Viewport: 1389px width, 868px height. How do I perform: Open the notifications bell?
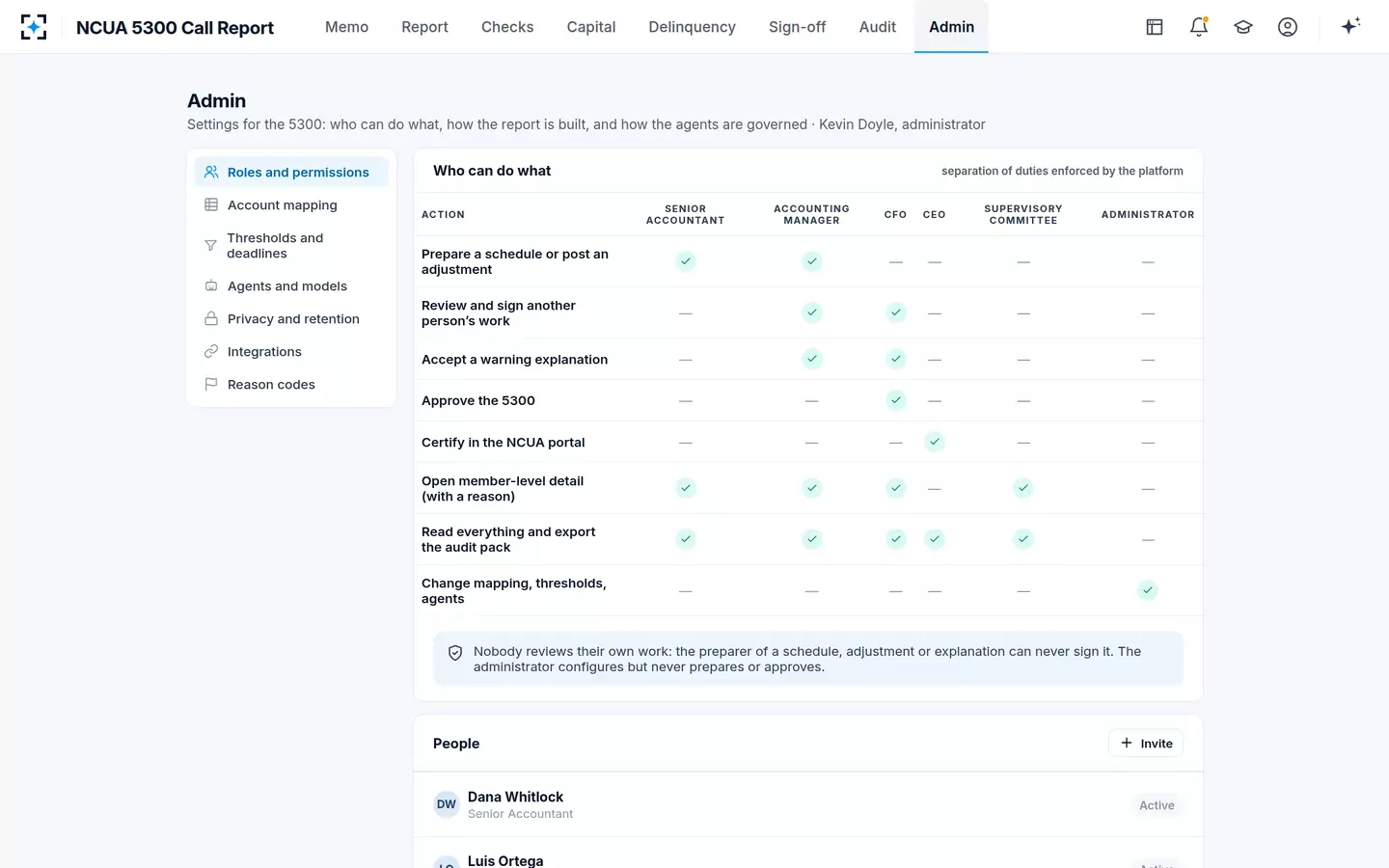(x=1199, y=27)
